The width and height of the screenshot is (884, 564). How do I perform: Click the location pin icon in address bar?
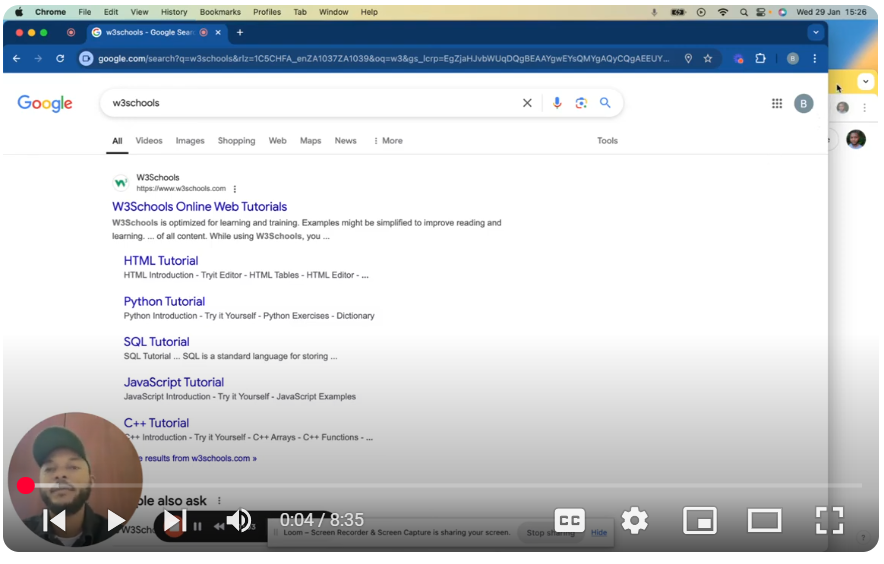(688, 59)
